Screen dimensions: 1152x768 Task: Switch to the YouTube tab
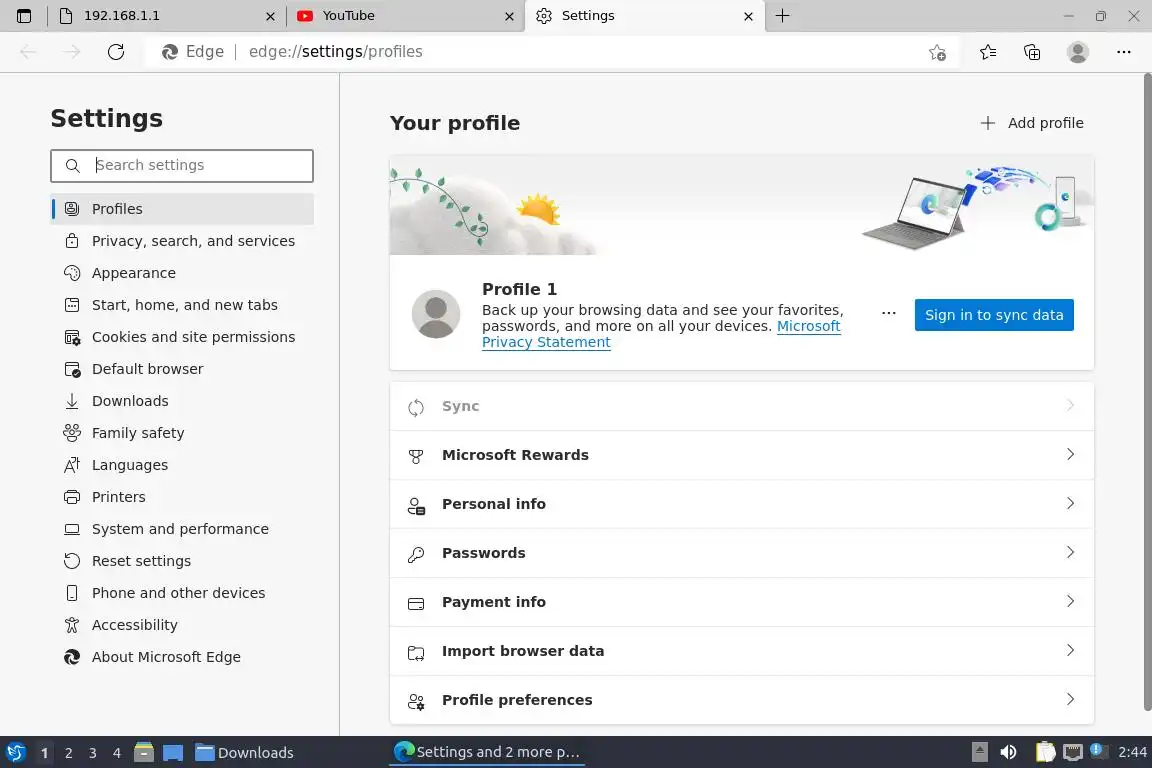pos(405,16)
